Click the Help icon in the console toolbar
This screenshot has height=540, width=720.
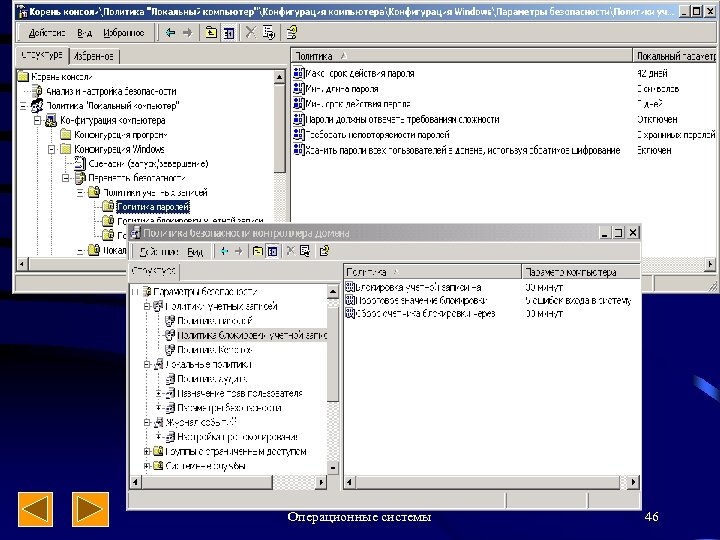[x=292, y=33]
